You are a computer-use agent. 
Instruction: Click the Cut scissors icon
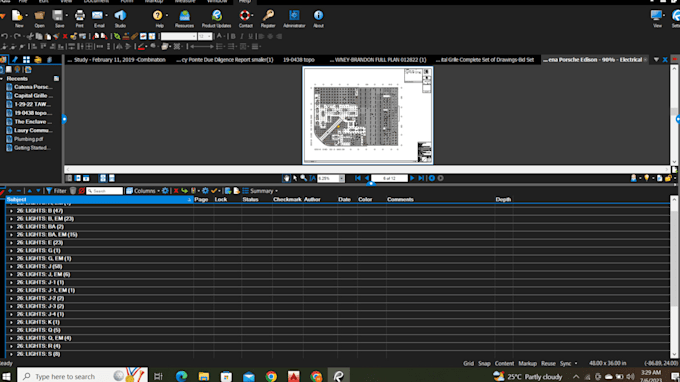coord(30,36)
